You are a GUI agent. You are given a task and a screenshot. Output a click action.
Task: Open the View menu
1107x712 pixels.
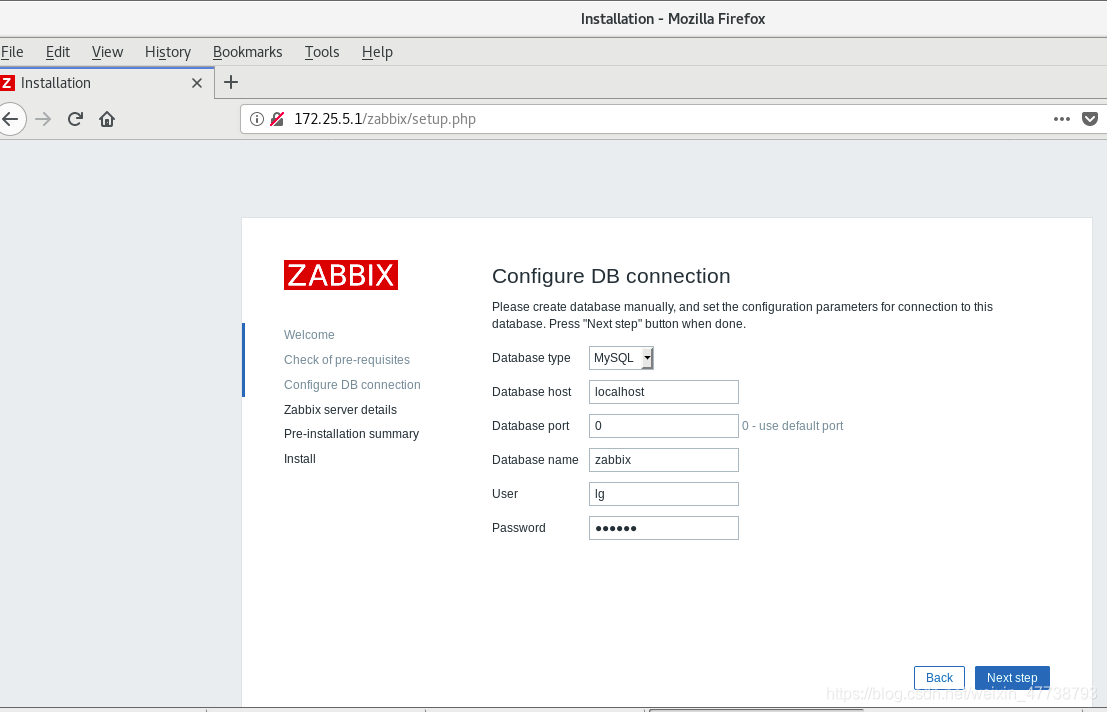coord(107,52)
